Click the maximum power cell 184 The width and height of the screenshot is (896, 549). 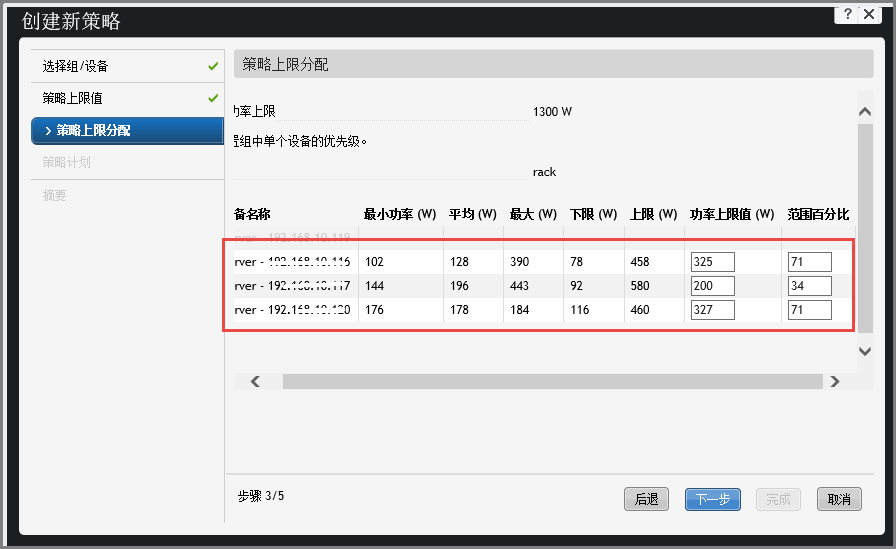tap(519, 310)
